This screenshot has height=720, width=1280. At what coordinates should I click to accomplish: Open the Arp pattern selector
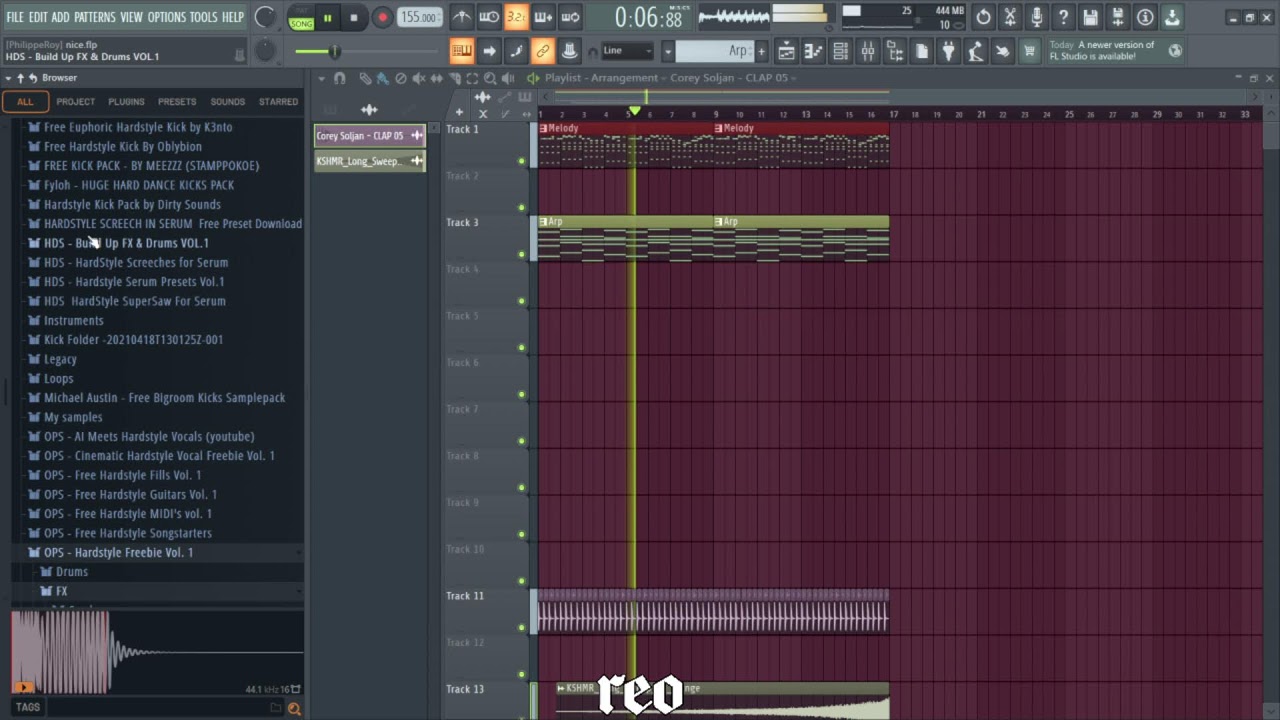coord(714,51)
